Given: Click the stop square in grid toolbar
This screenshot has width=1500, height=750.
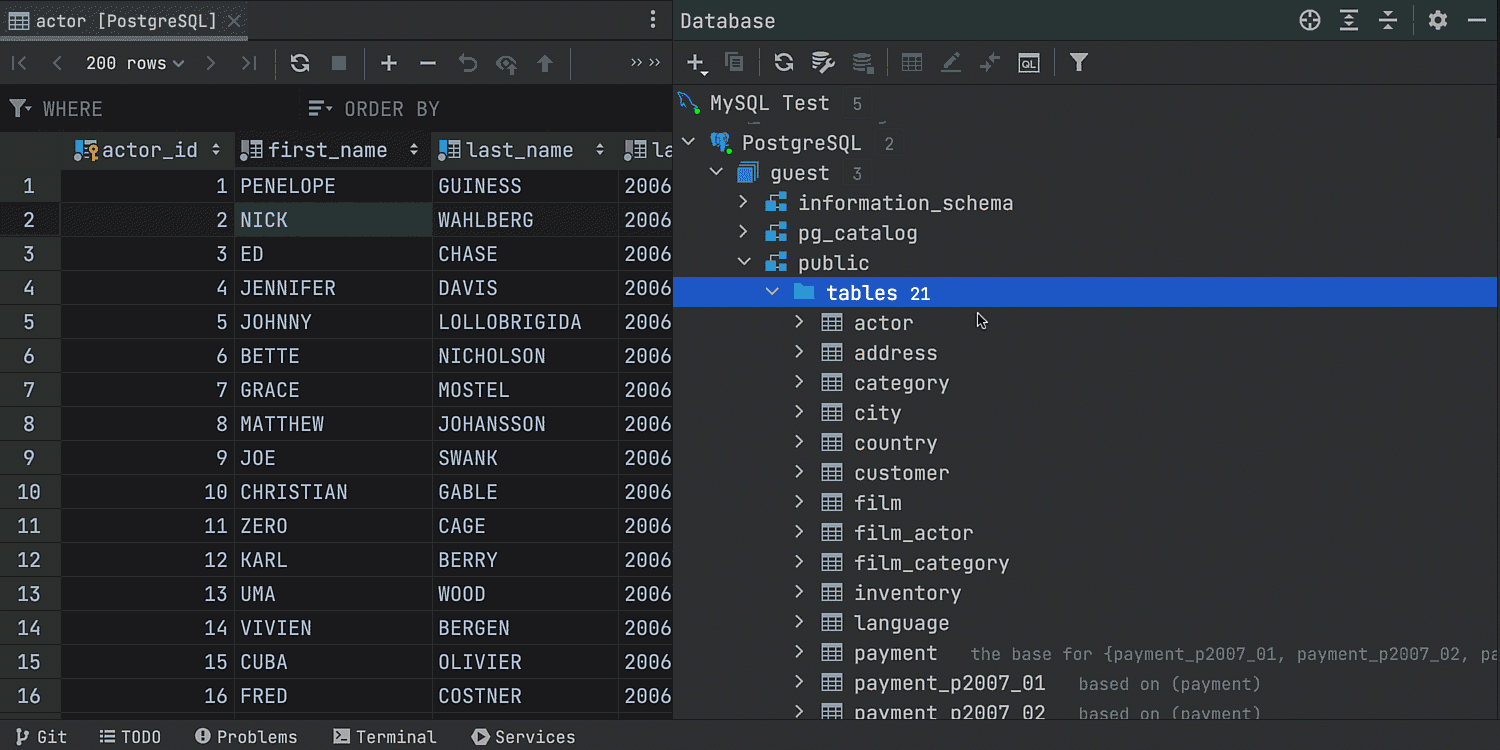Looking at the screenshot, I should (339, 63).
